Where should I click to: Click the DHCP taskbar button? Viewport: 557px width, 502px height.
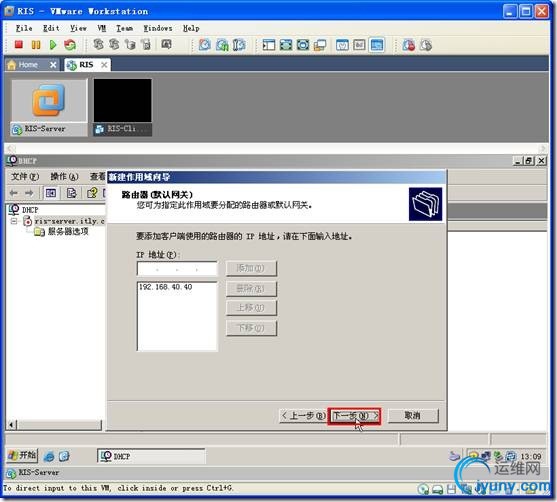[x=151, y=456]
